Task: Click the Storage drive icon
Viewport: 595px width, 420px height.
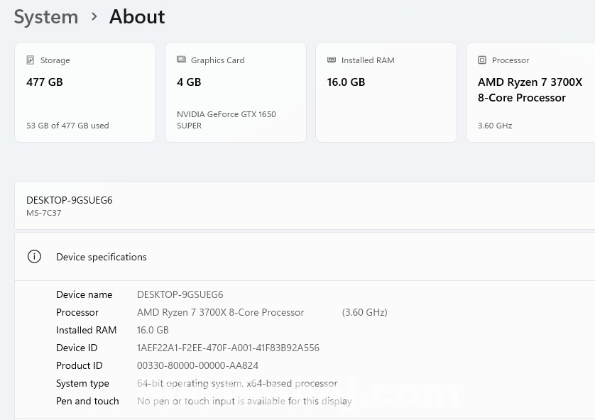Action: tap(30, 60)
